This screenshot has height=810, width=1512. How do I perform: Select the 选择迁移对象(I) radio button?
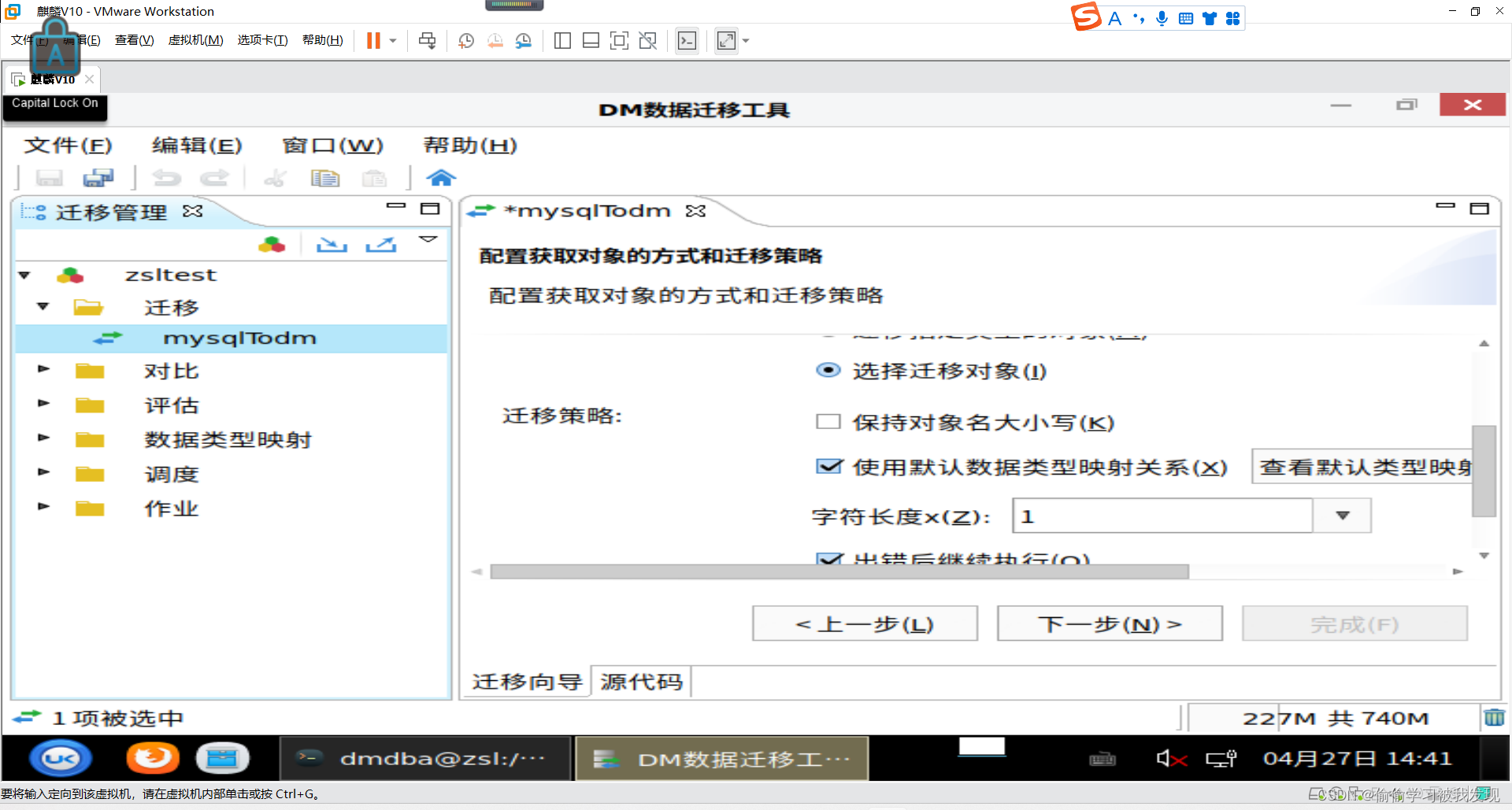[x=828, y=370]
